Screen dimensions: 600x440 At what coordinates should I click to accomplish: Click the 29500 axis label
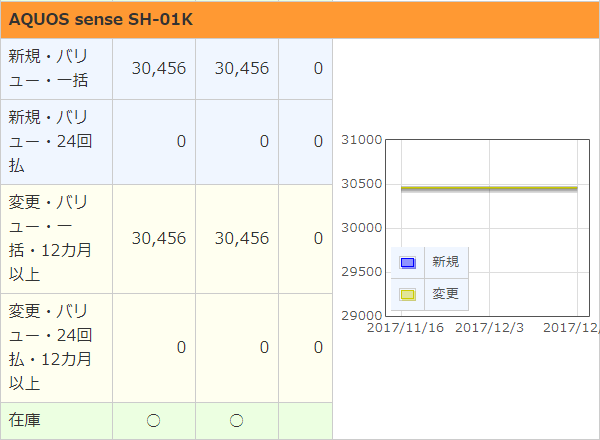pos(362,272)
